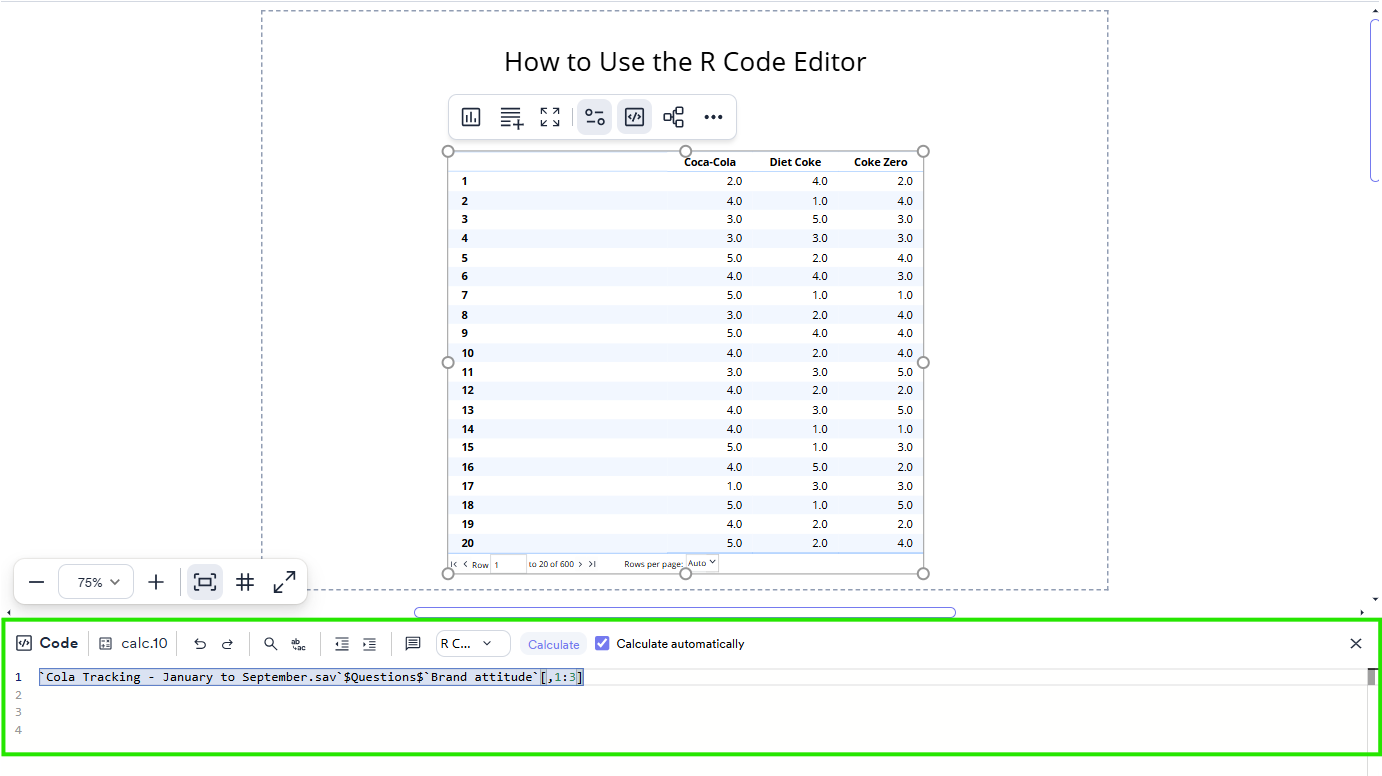This screenshot has width=1382, height=776.
Task: Click the Coca-Cola column header
Action: click(710, 162)
